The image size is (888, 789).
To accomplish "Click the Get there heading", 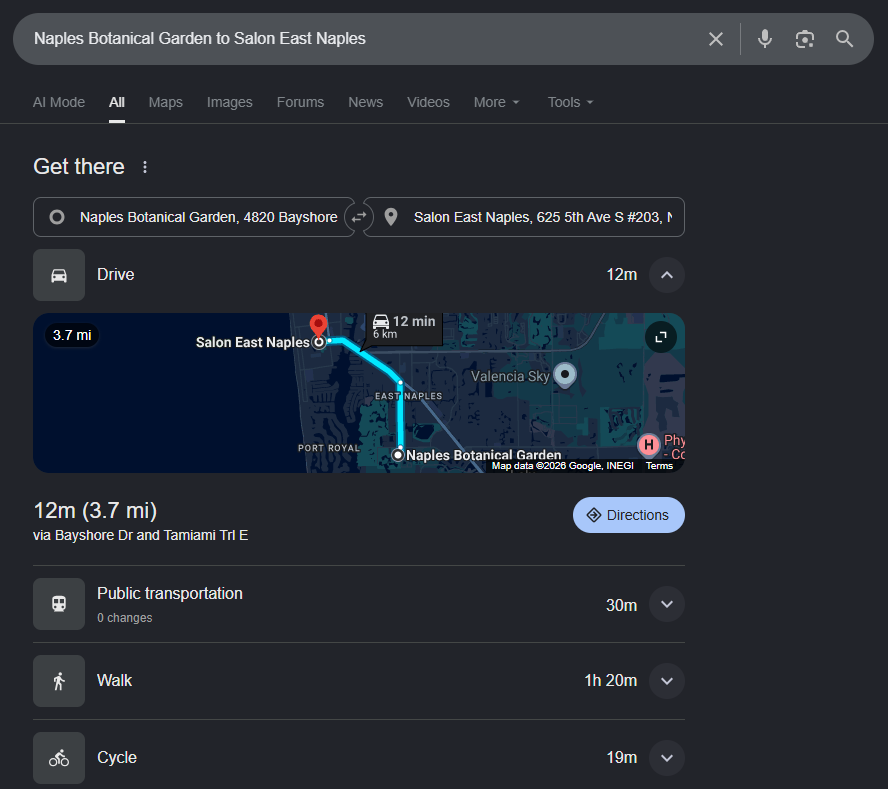I will click(79, 167).
